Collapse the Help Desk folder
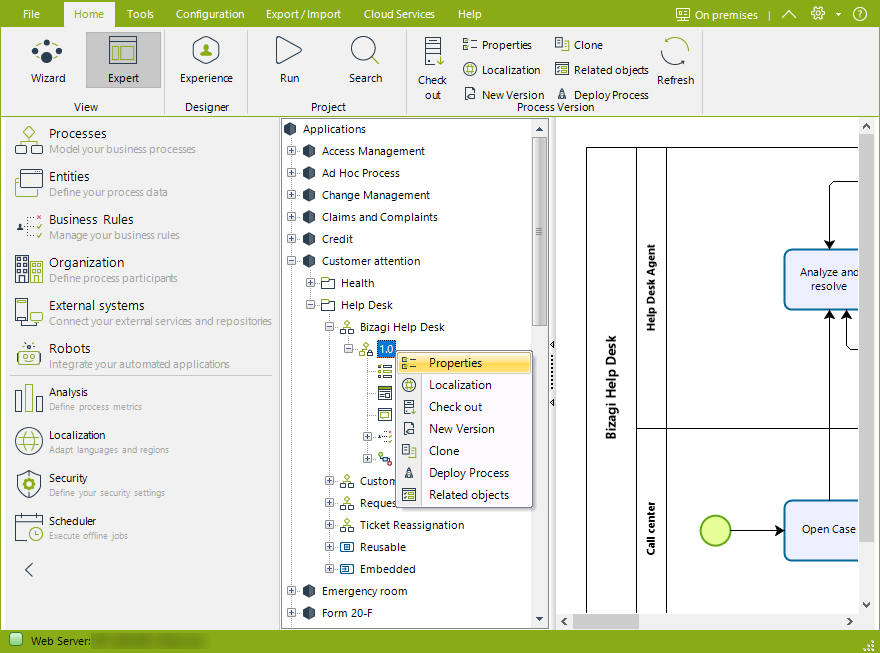The image size is (880, 653). pyautogui.click(x=310, y=305)
